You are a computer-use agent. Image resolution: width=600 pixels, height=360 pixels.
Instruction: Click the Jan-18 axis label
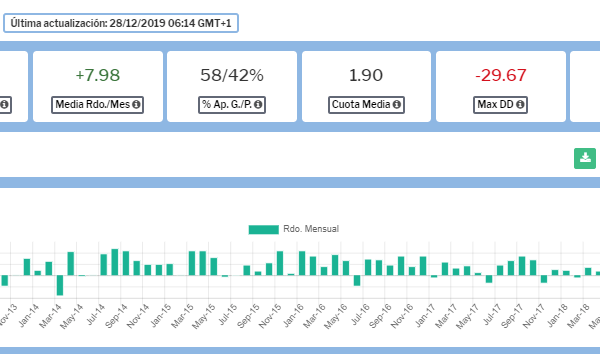(557, 315)
